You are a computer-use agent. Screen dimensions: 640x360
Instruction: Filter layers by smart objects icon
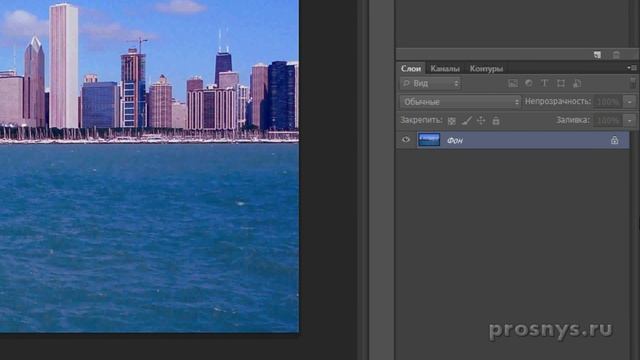[577, 83]
